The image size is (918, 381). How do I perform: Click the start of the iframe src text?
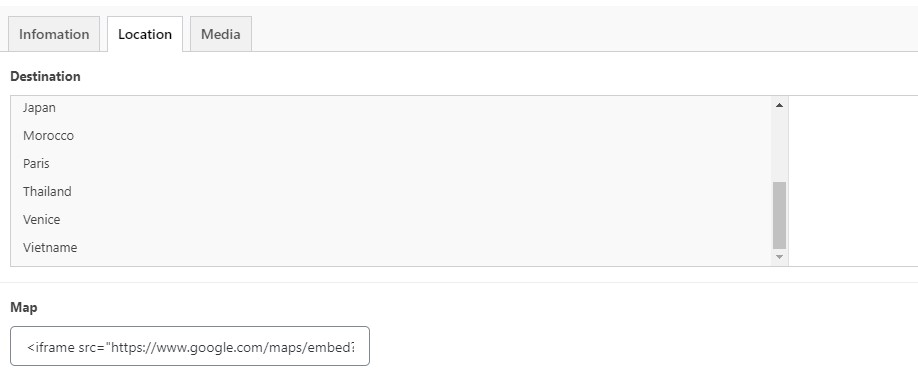click(x=29, y=347)
